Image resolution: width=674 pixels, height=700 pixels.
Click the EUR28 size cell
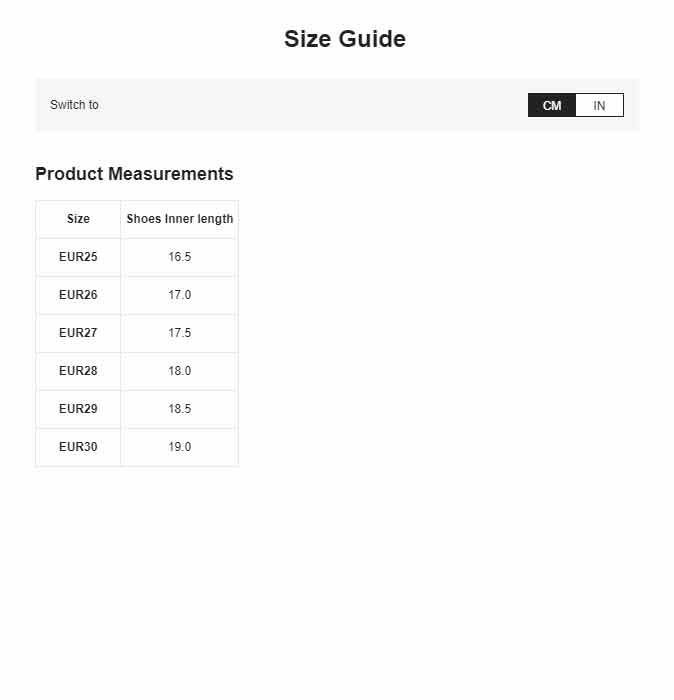[78, 371]
